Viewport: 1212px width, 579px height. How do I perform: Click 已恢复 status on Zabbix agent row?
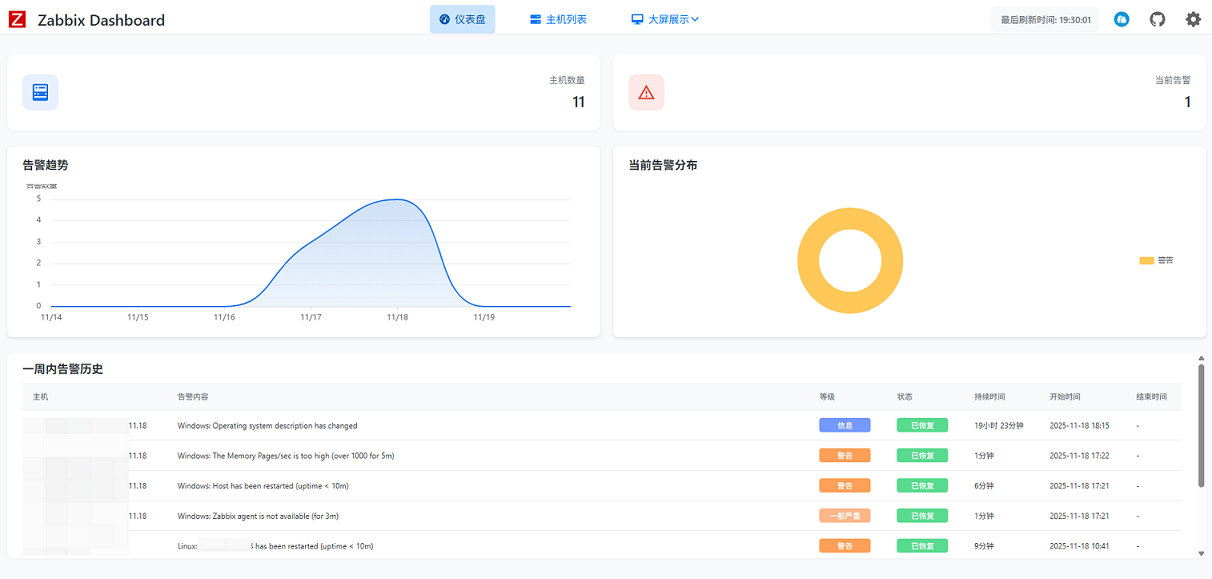(922, 516)
